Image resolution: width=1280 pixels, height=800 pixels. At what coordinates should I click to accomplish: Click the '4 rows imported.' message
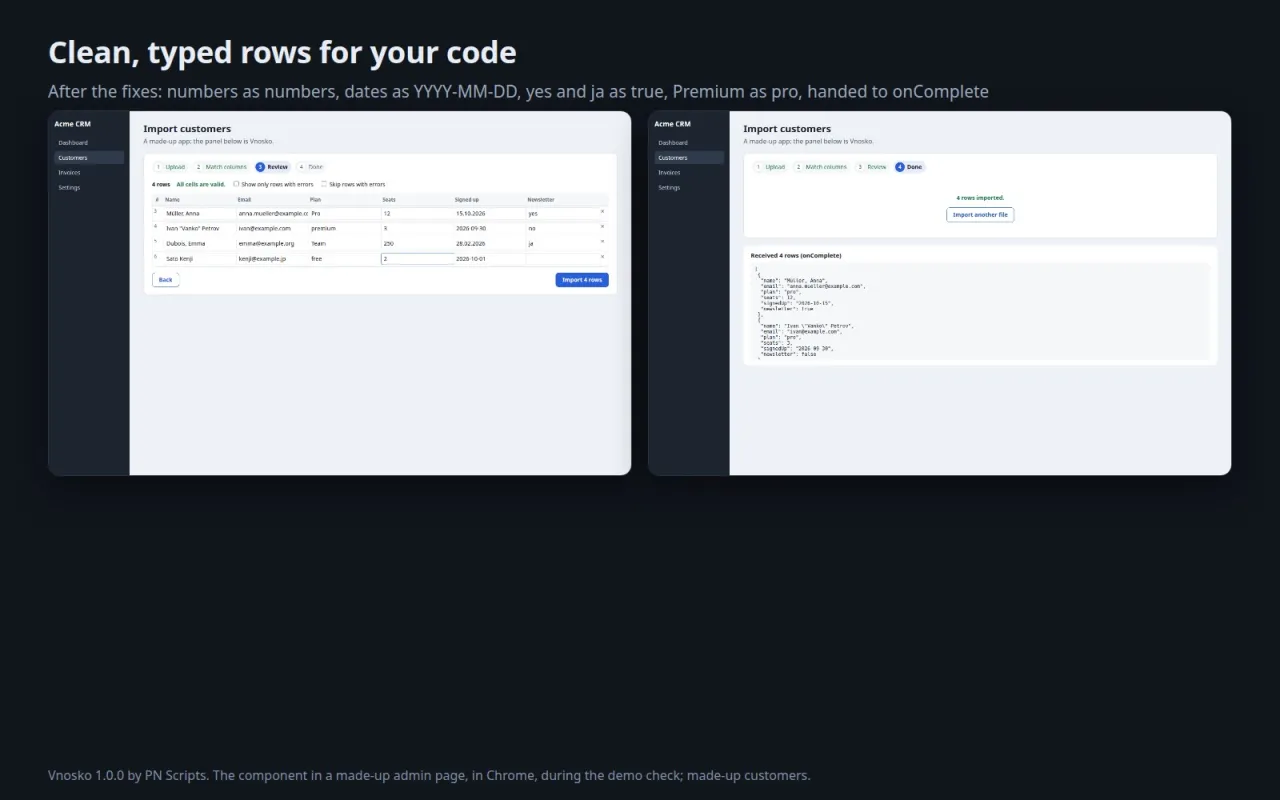click(x=980, y=198)
